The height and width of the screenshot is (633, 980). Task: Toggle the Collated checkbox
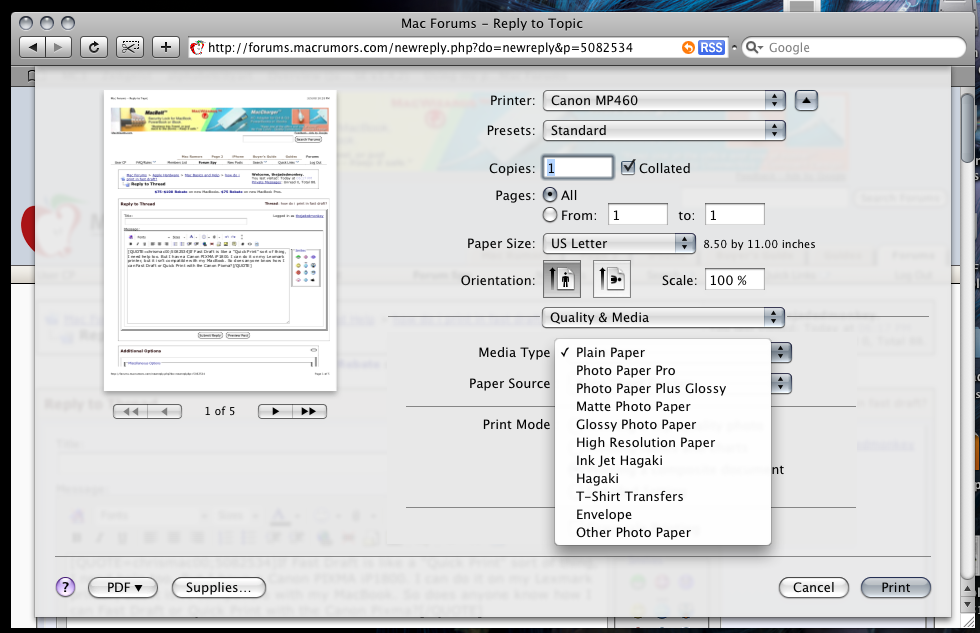628,167
